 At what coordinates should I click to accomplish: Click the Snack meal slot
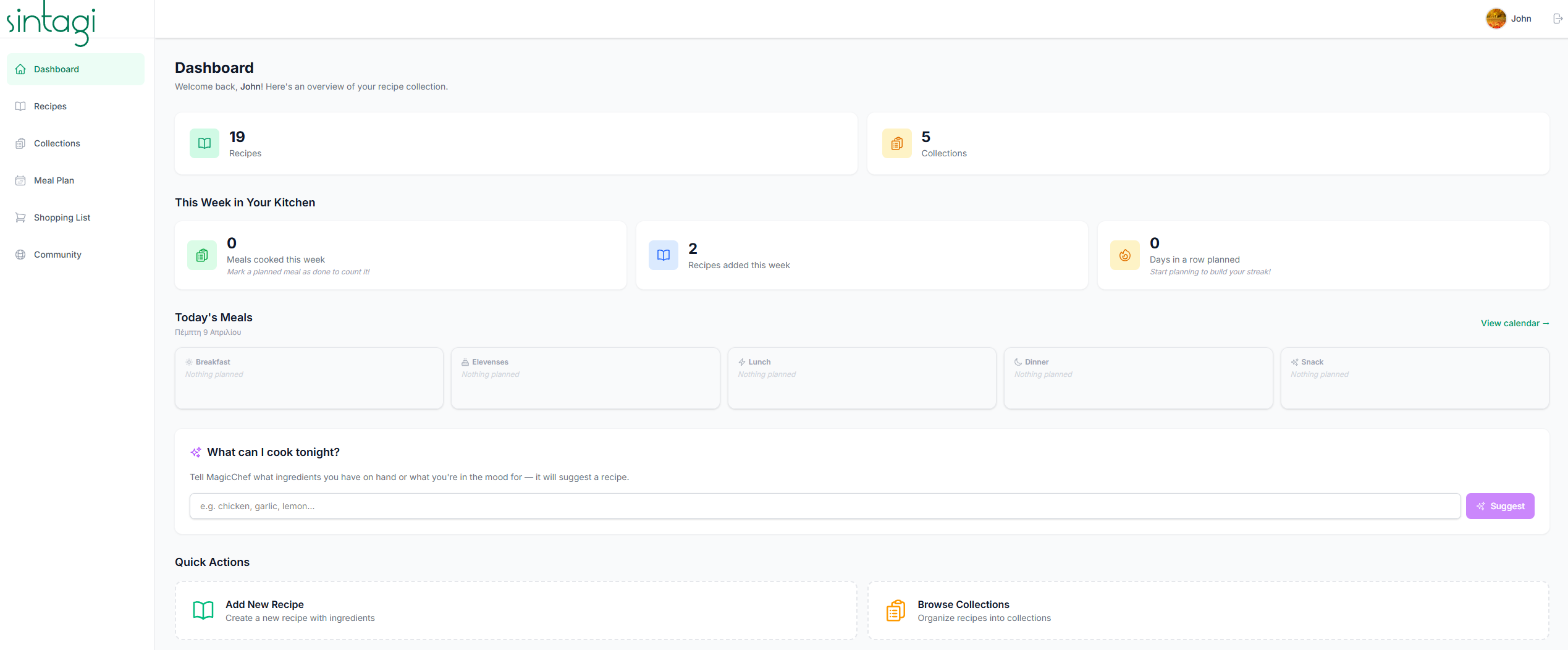[1415, 378]
